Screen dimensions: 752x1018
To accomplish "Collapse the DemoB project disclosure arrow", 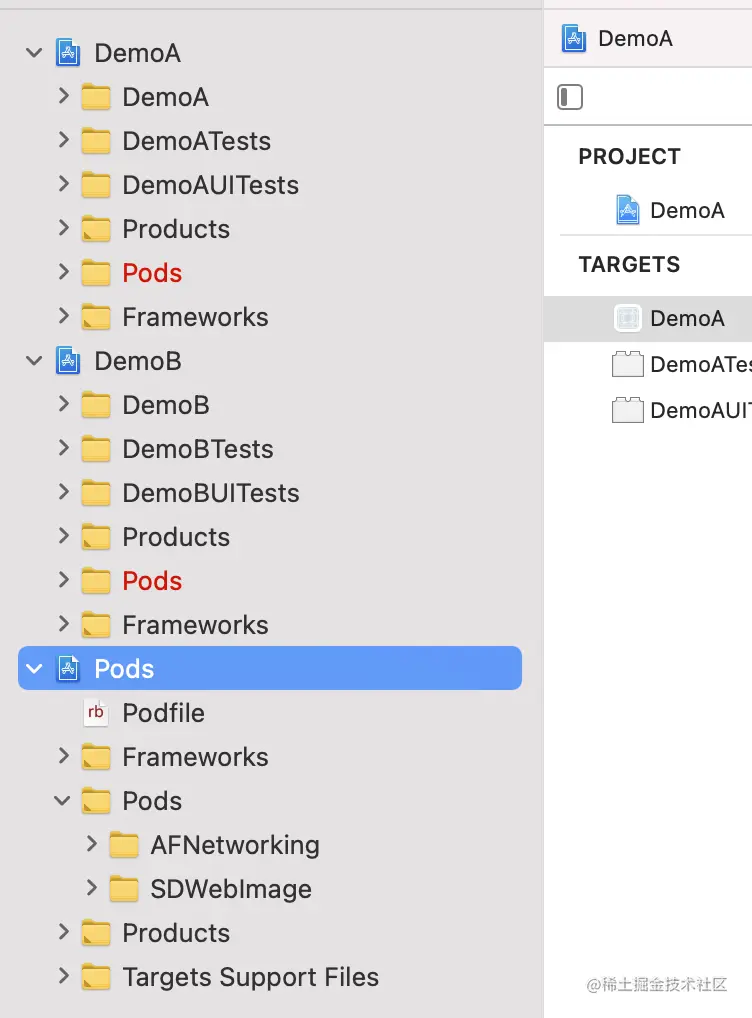I will [35, 361].
